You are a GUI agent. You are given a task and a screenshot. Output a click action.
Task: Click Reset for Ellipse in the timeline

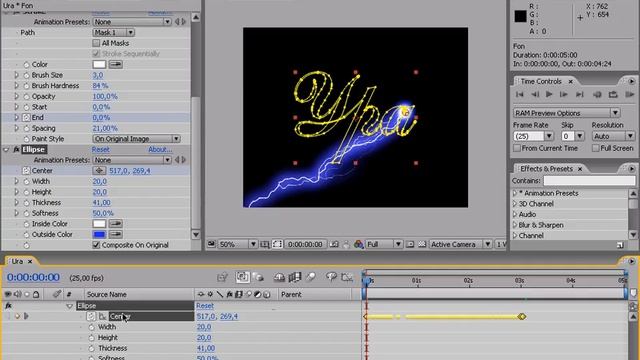[205, 306]
